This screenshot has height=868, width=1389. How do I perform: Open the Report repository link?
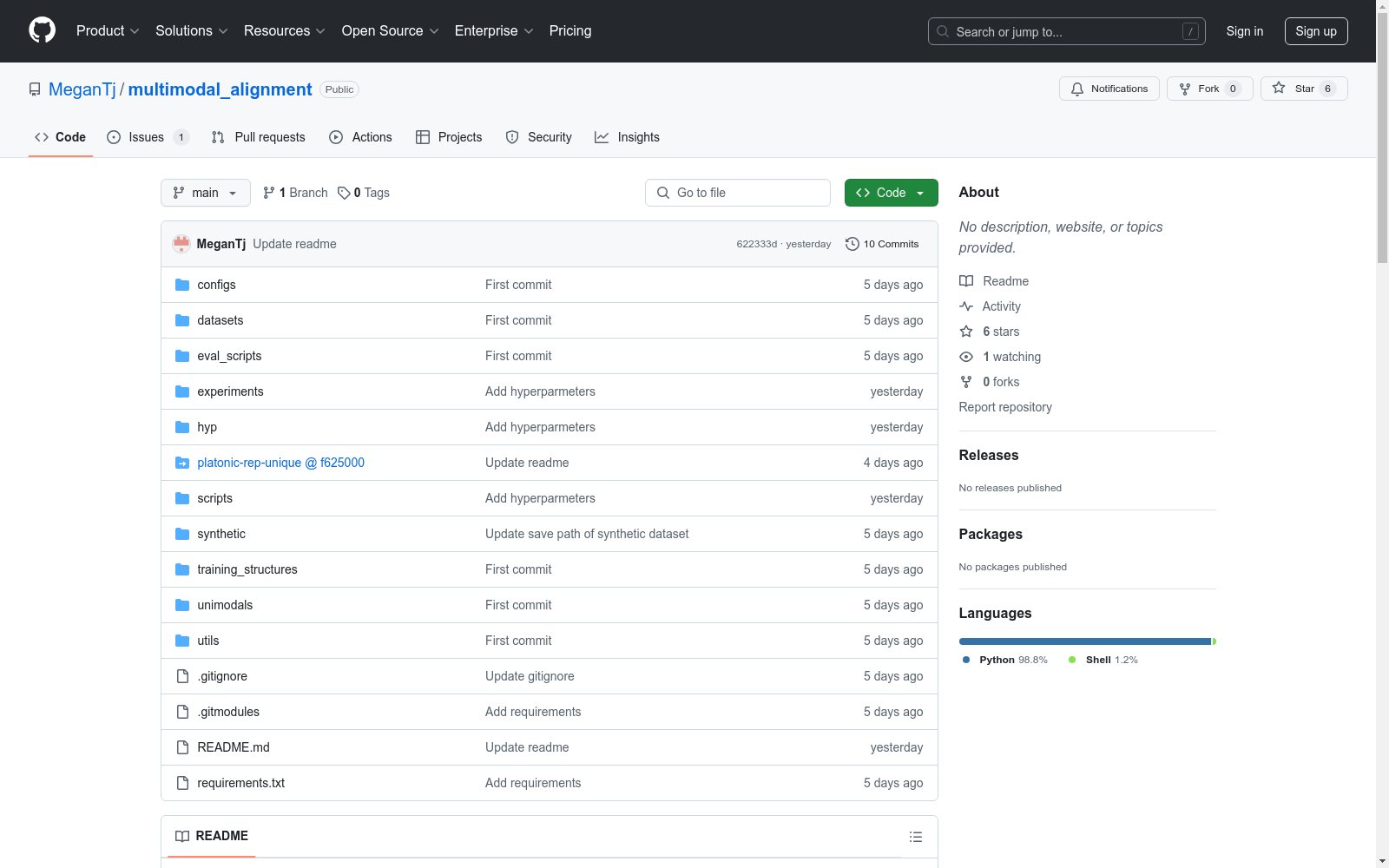pyautogui.click(x=1005, y=407)
